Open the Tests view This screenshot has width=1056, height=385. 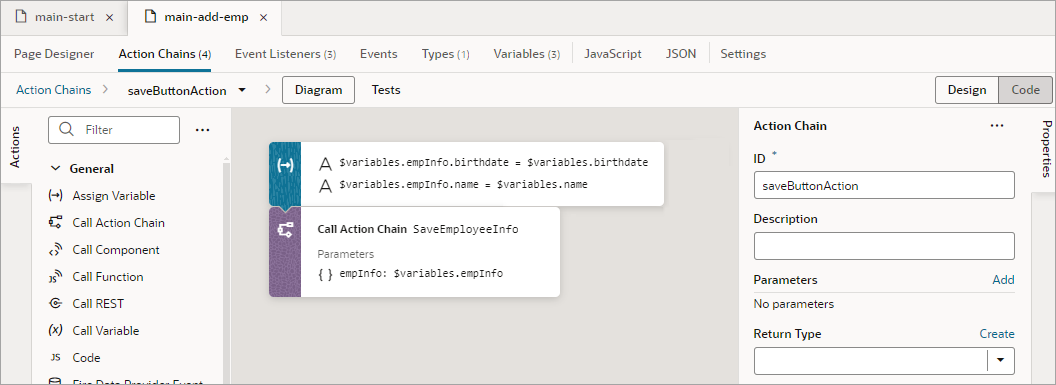pyautogui.click(x=386, y=90)
